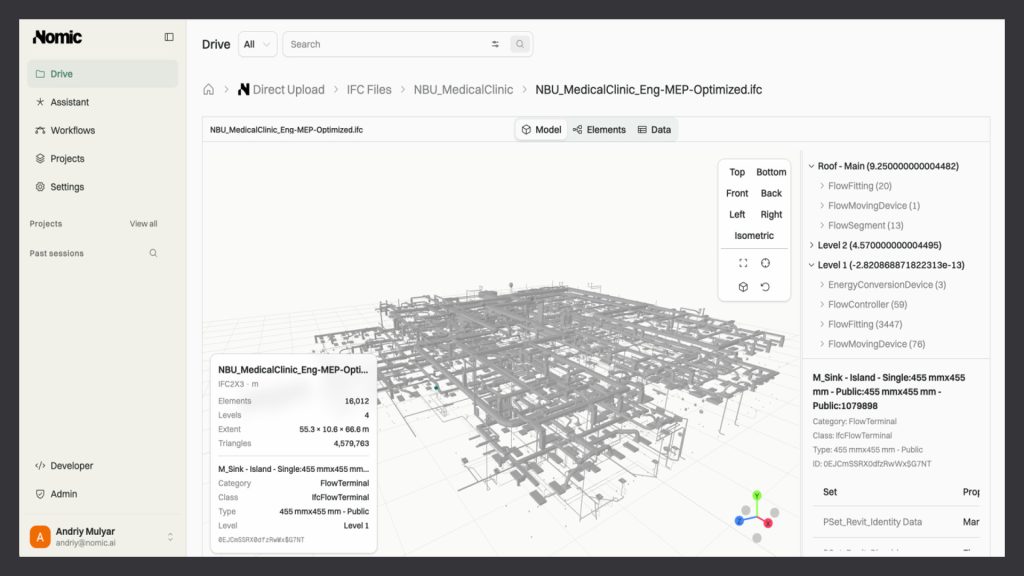
Task: Click the fit-to-view frame icon
Action: tap(743, 263)
